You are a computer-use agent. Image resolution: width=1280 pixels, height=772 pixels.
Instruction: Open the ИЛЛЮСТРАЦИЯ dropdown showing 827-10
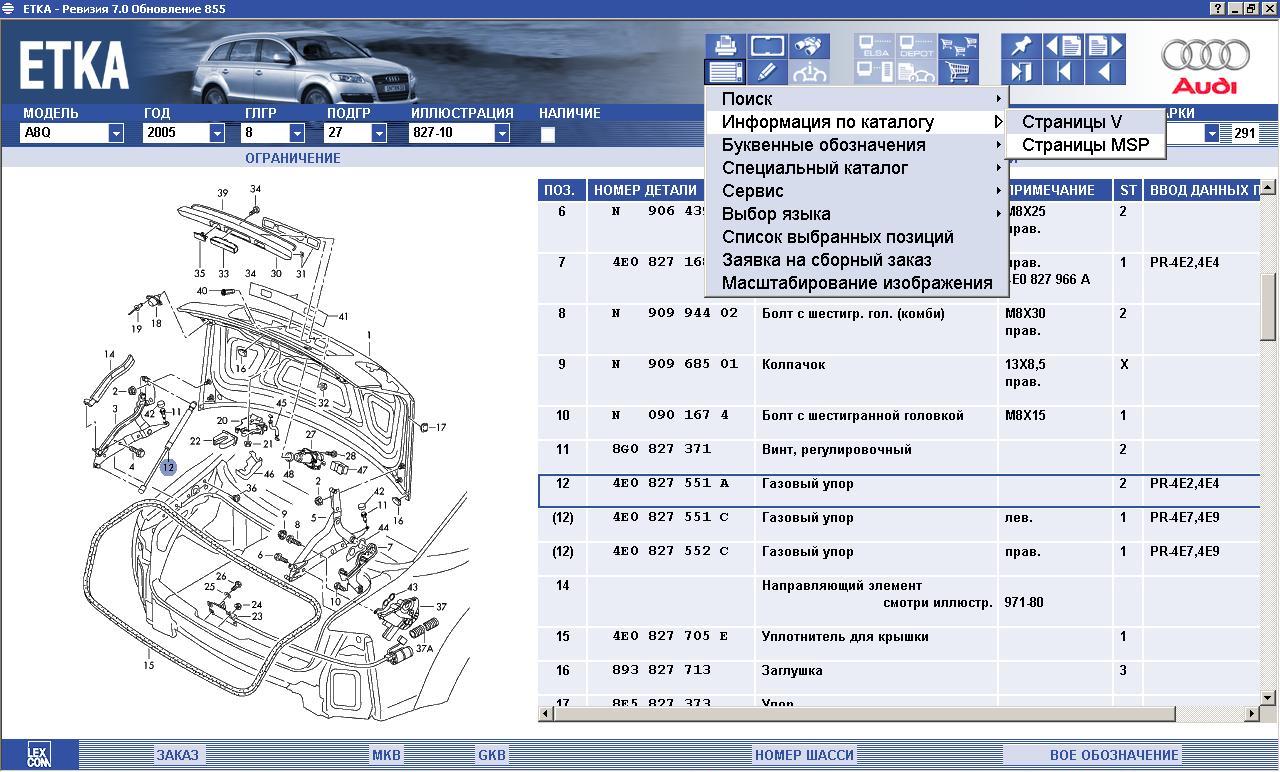[x=502, y=133]
